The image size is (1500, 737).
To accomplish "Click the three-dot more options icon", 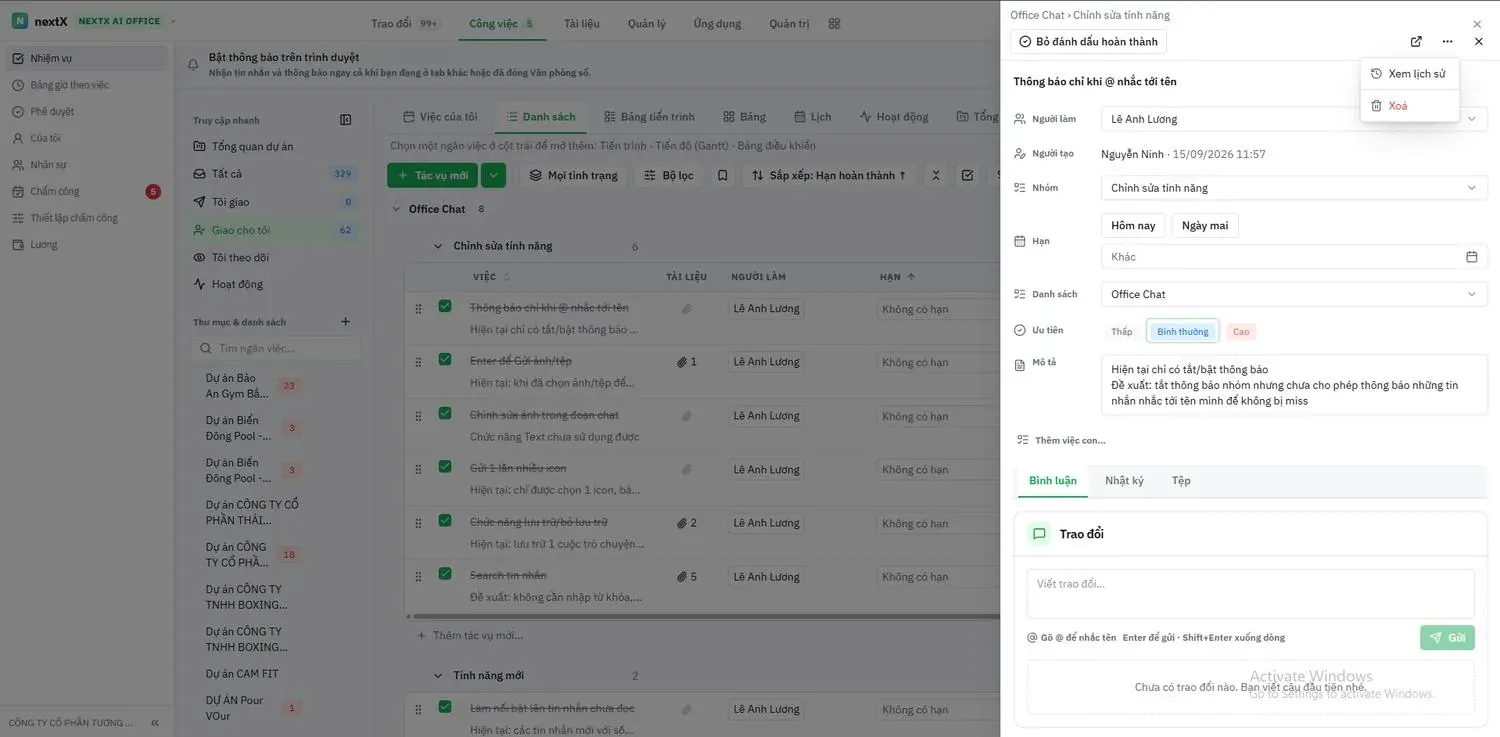I will (x=1447, y=42).
